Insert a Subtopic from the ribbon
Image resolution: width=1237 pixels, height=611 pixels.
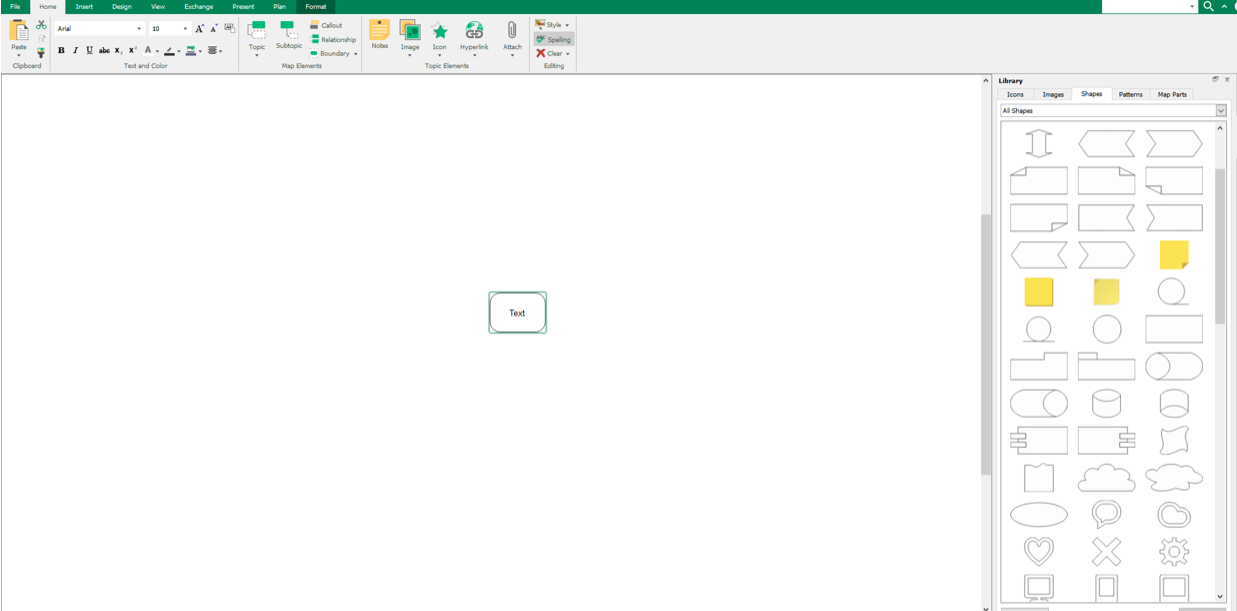tap(289, 36)
